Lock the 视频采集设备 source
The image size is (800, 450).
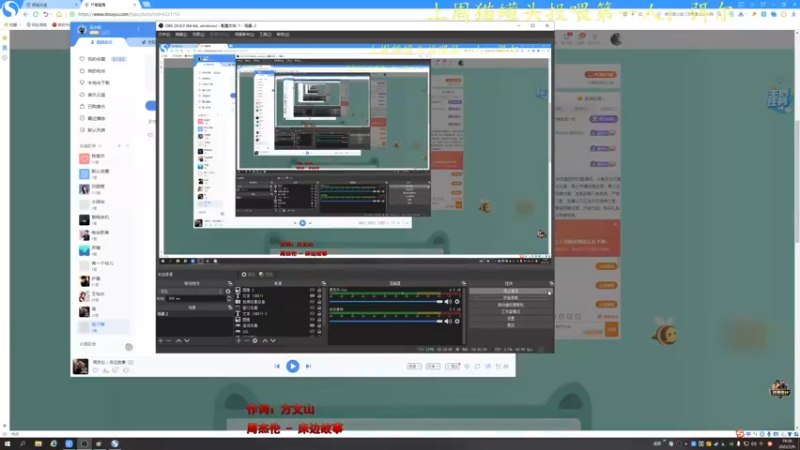(319, 302)
